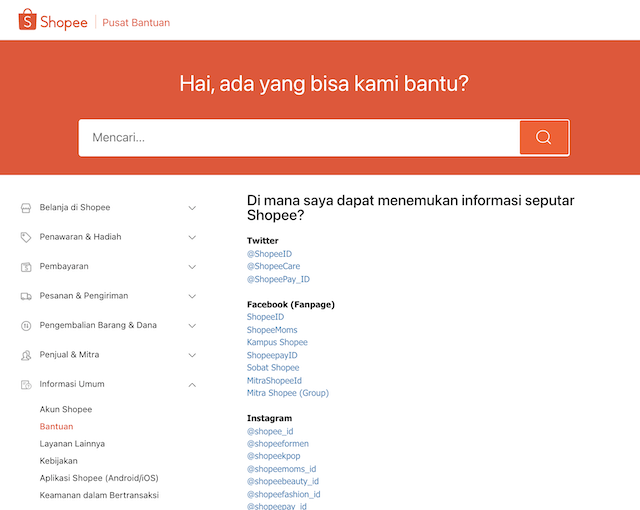Click the Twitter section heading

(262, 241)
